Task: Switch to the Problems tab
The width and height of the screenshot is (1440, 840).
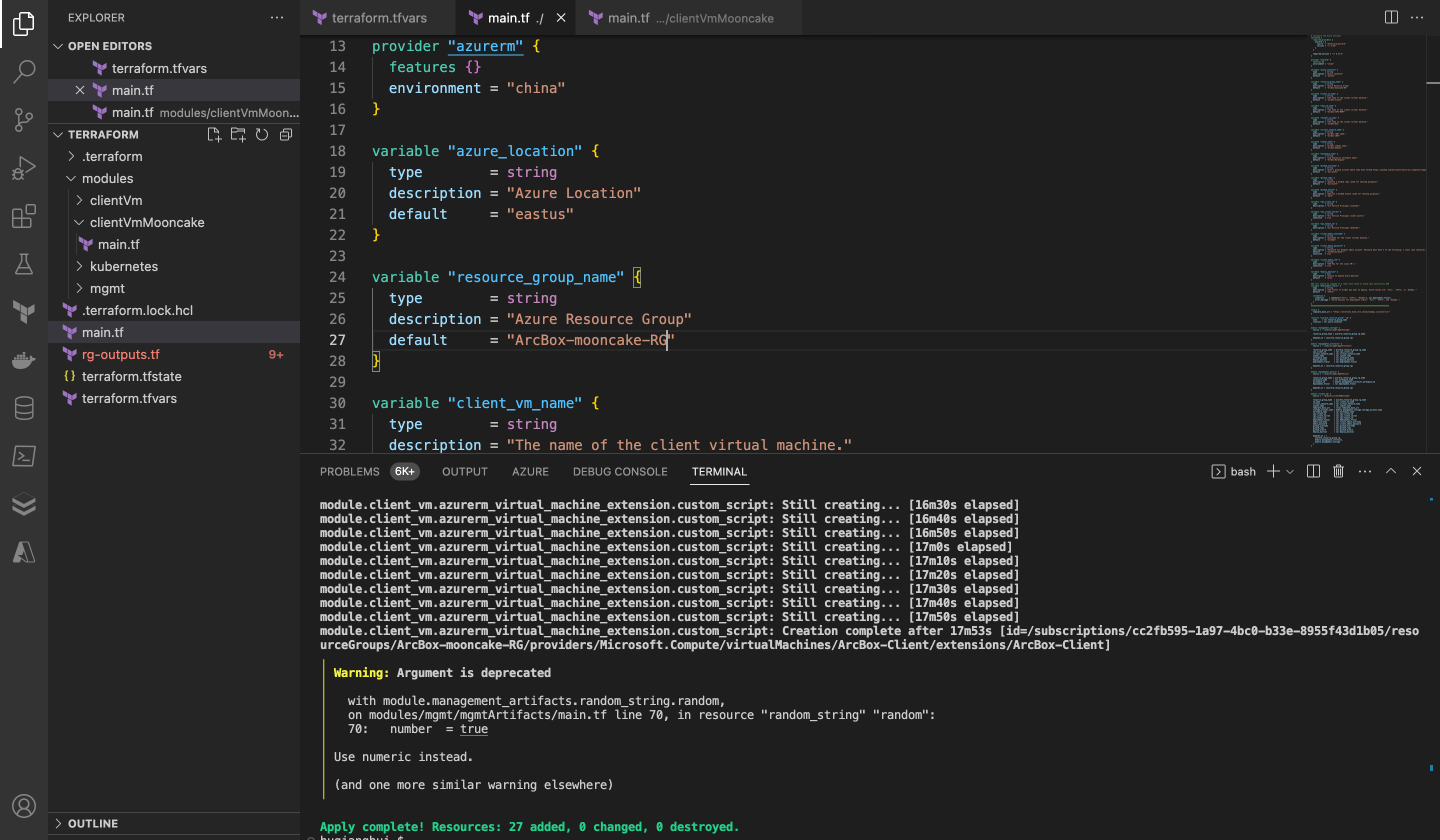Action: [x=349, y=471]
